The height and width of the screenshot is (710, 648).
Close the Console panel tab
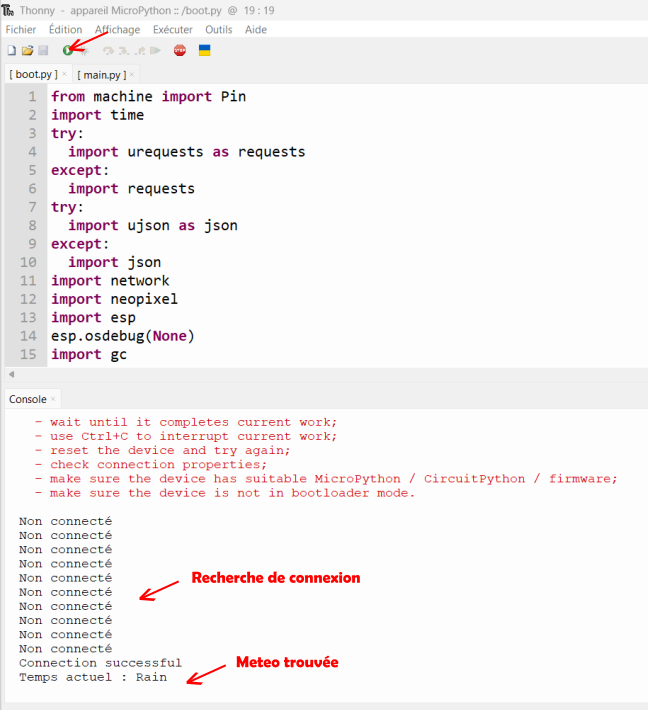(54, 399)
